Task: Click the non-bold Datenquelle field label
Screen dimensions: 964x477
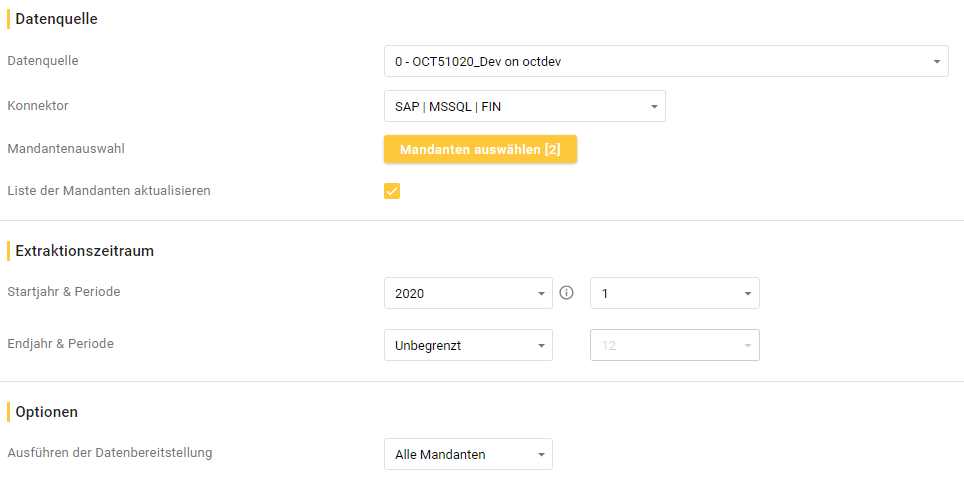Action: point(43,60)
